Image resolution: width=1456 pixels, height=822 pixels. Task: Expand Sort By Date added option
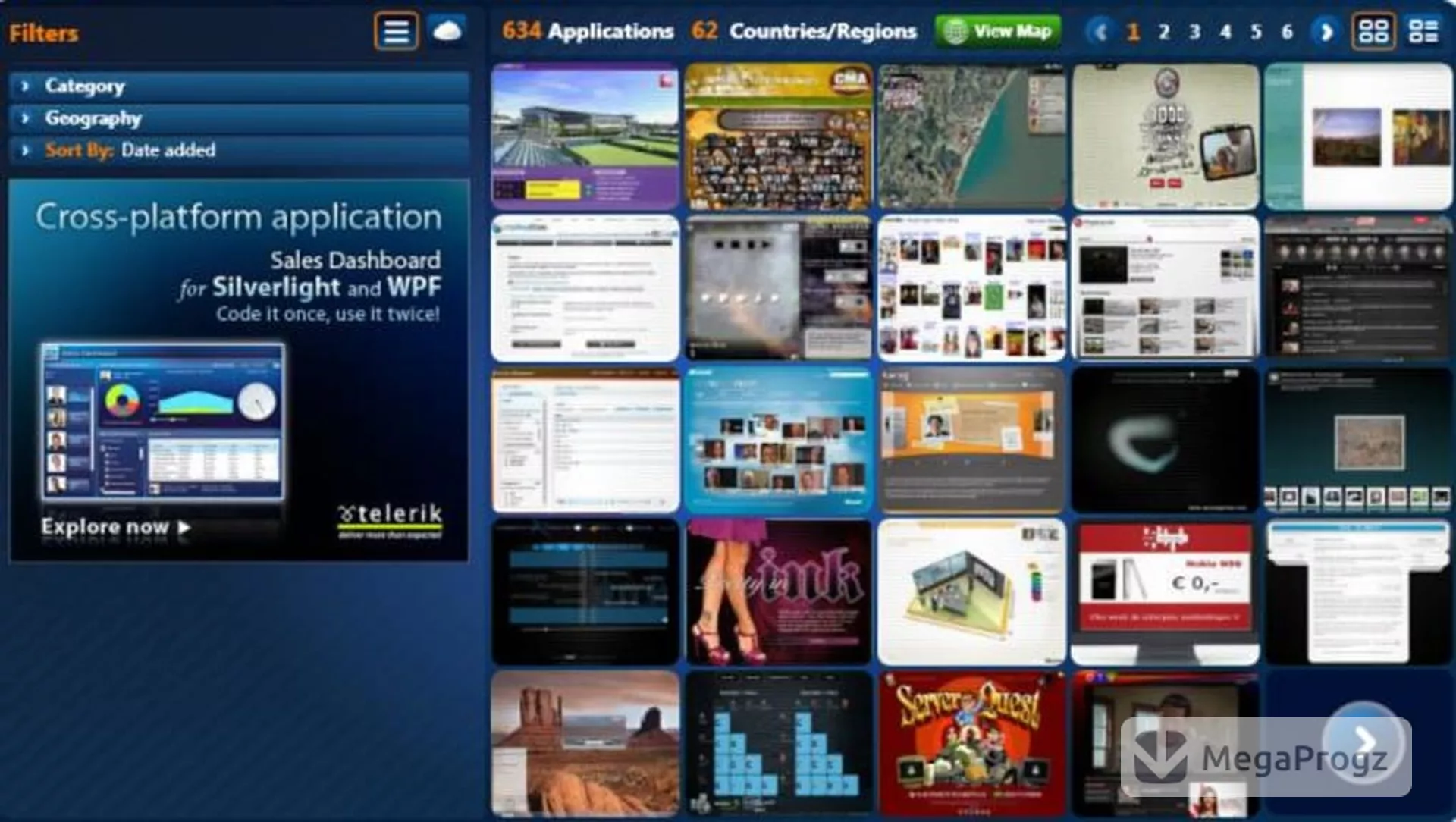click(x=239, y=150)
